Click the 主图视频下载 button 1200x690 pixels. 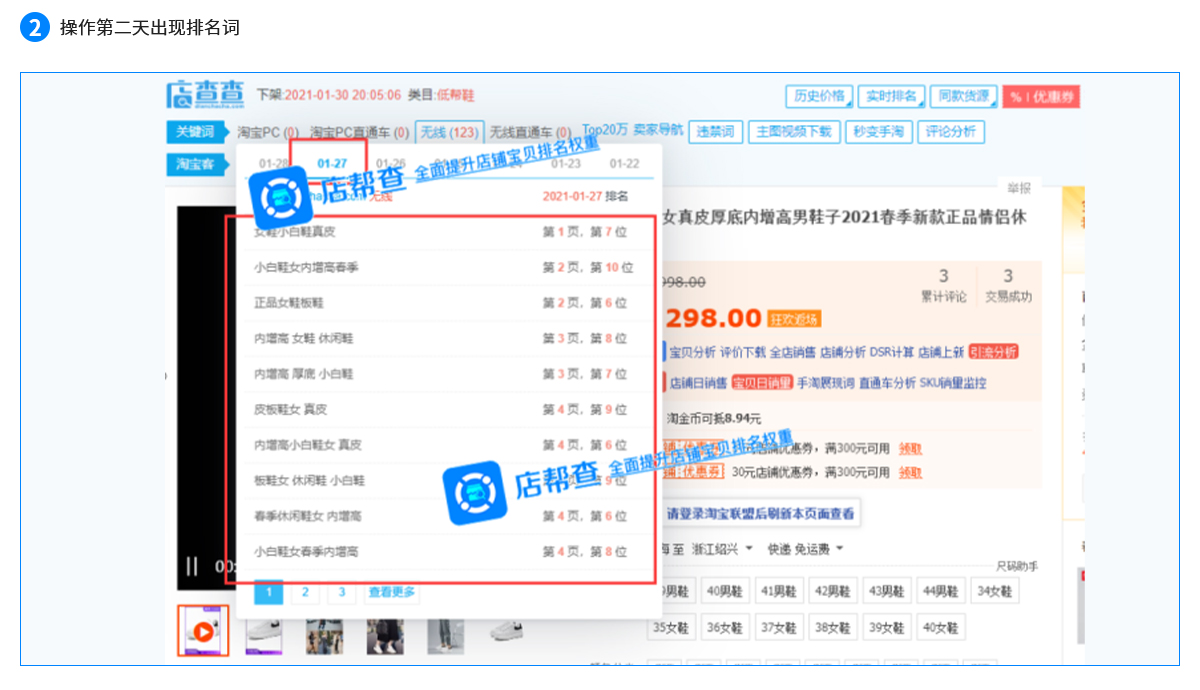794,132
